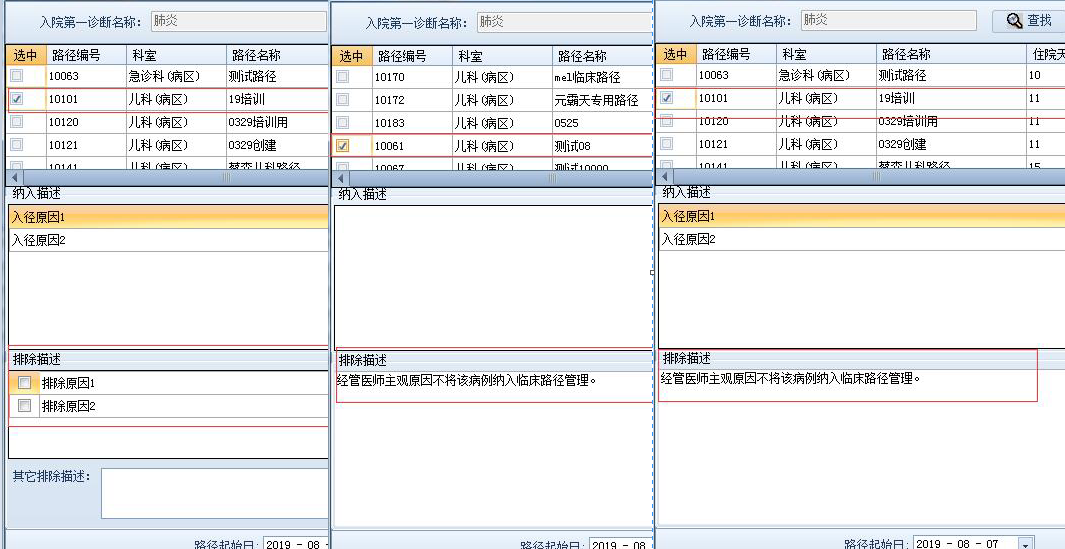This screenshot has height=549, width=1065.
Task: Click the mel临床路径 cell
Action: (602, 77)
